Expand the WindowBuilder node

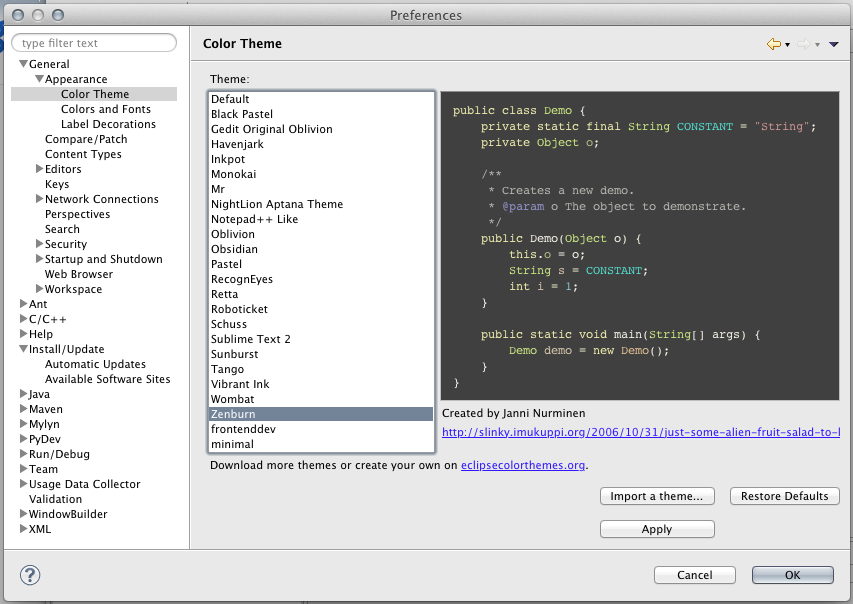click(x=23, y=513)
